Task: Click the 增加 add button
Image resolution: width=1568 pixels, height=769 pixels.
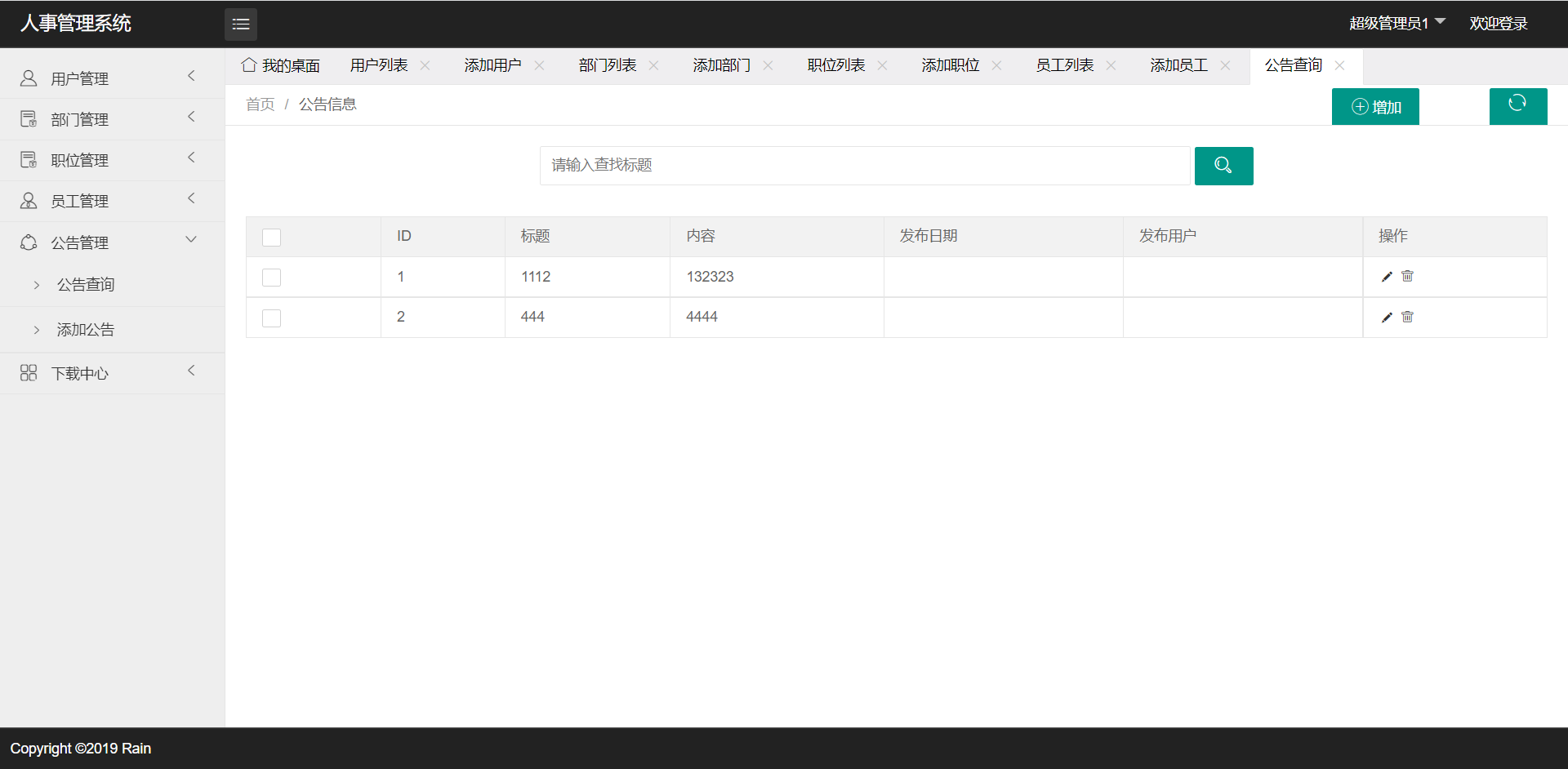Action: tap(1375, 107)
